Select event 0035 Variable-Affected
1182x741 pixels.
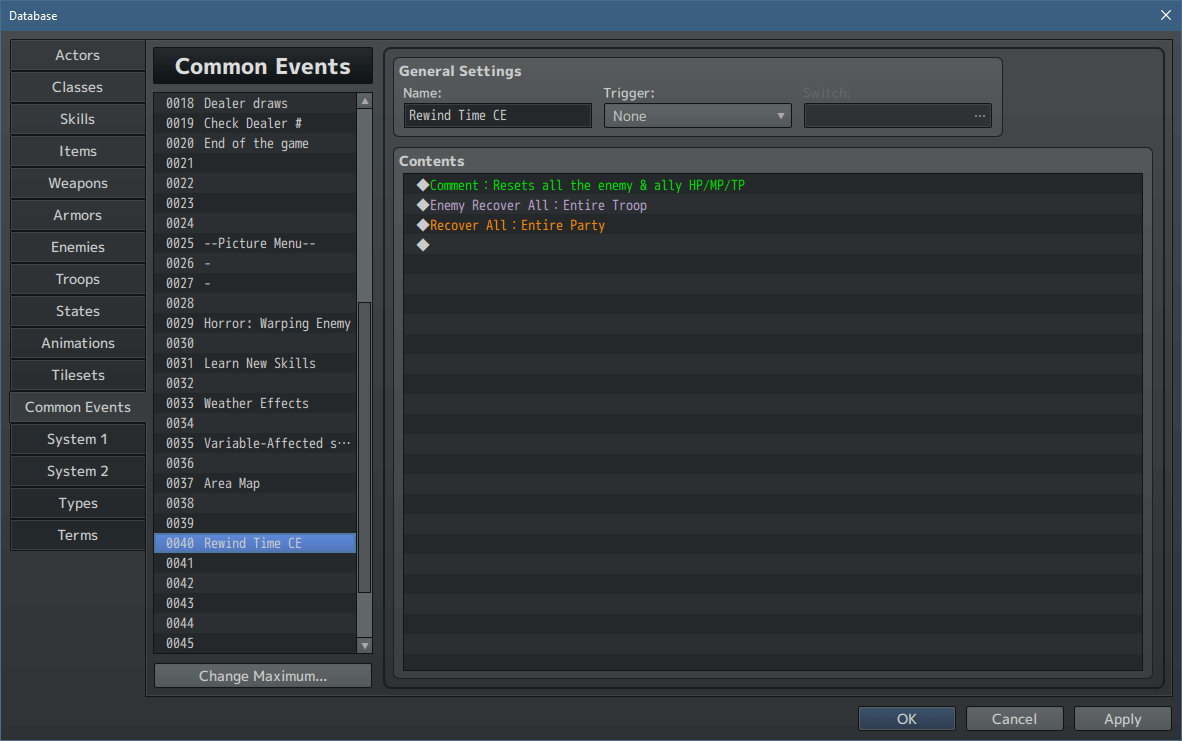tap(255, 442)
